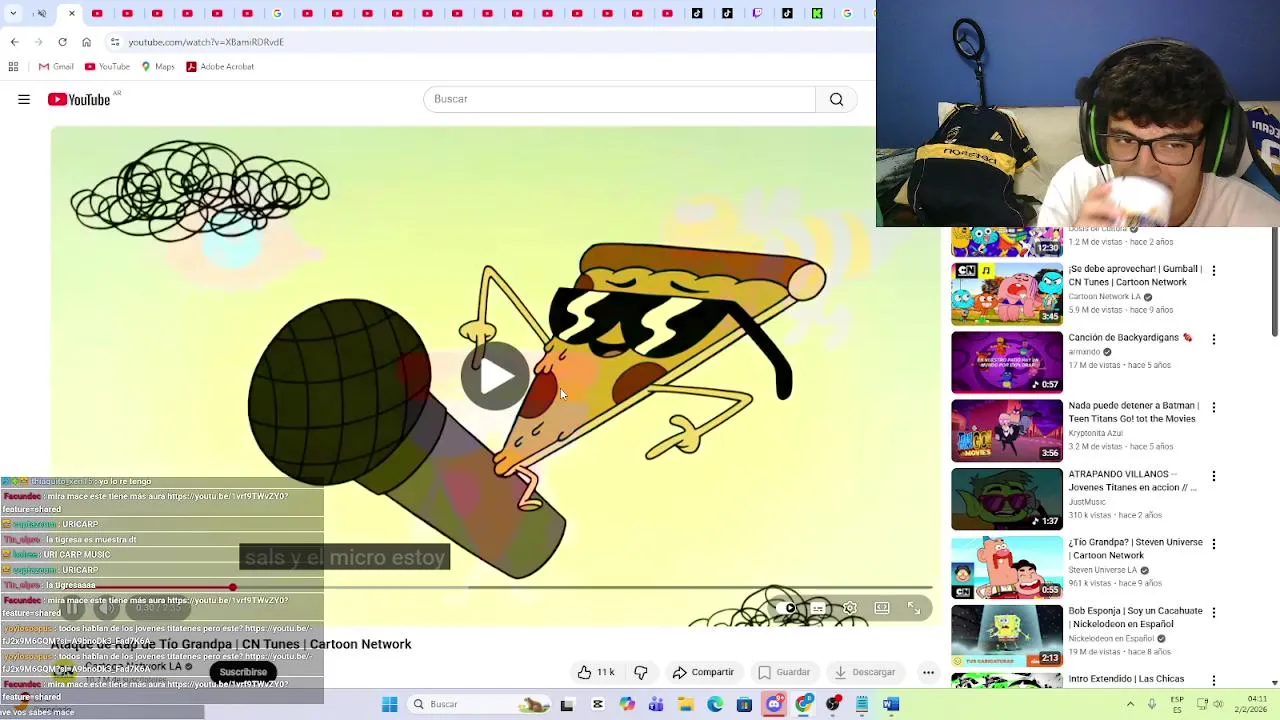The width and height of the screenshot is (1280, 720).
Task: Open the video settings gear
Action: click(x=850, y=608)
